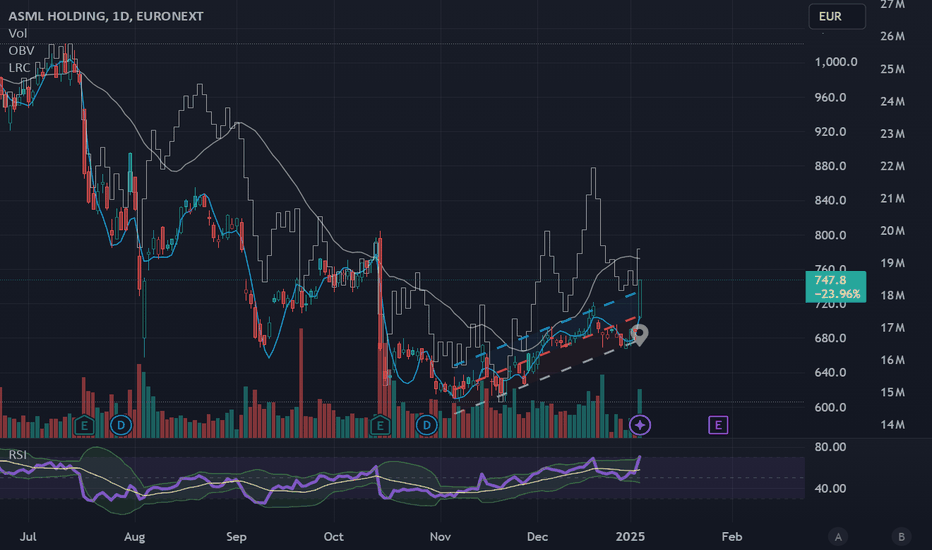Click the 680.0 price axis label
The image size is (932, 550).
[x=830, y=338]
